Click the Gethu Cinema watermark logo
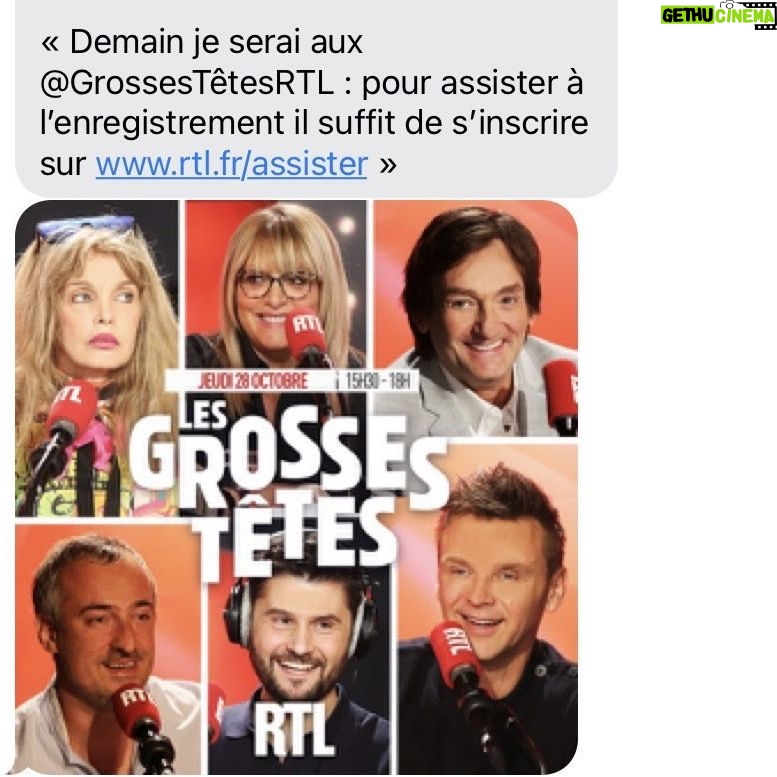The height and width of the screenshot is (777, 777). tap(718, 15)
